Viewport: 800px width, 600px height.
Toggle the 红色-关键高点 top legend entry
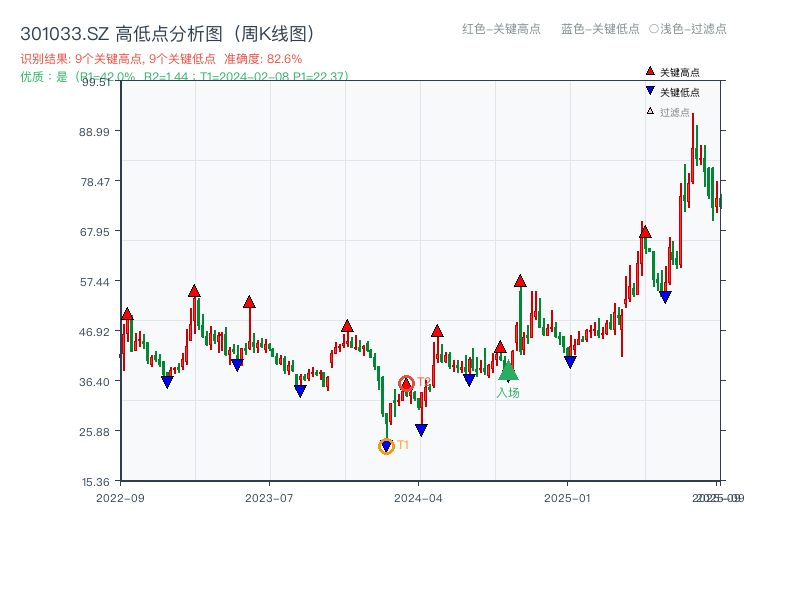(x=501, y=29)
